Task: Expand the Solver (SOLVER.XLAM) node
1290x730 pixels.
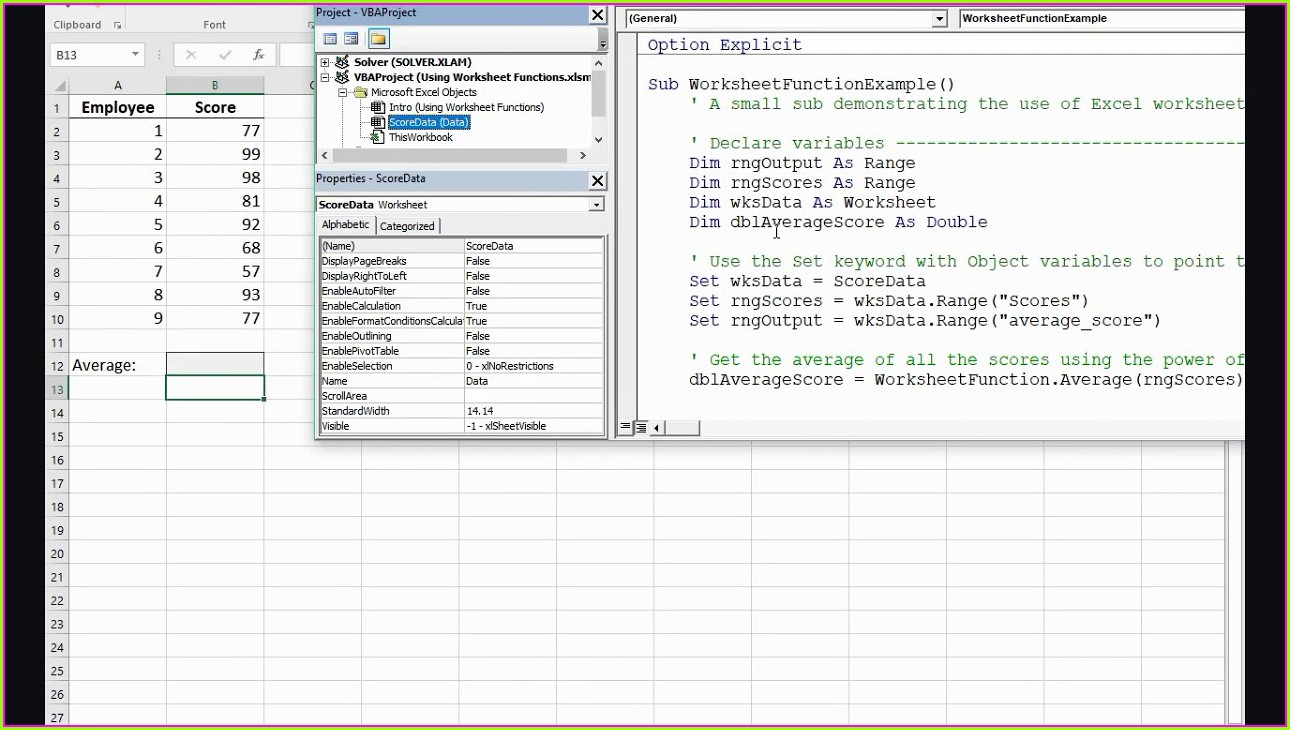Action: pyautogui.click(x=325, y=62)
